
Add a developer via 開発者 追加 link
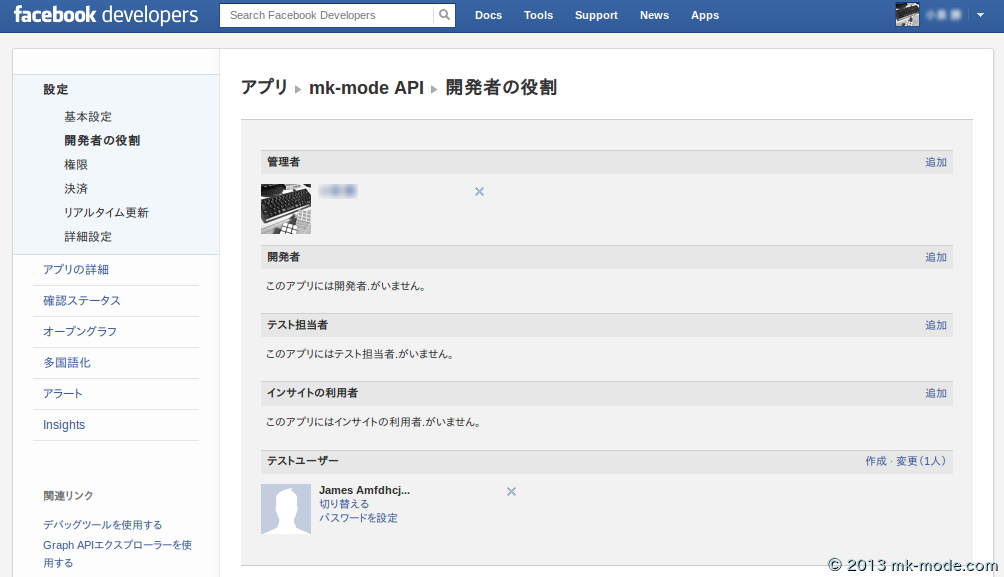pos(935,257)
